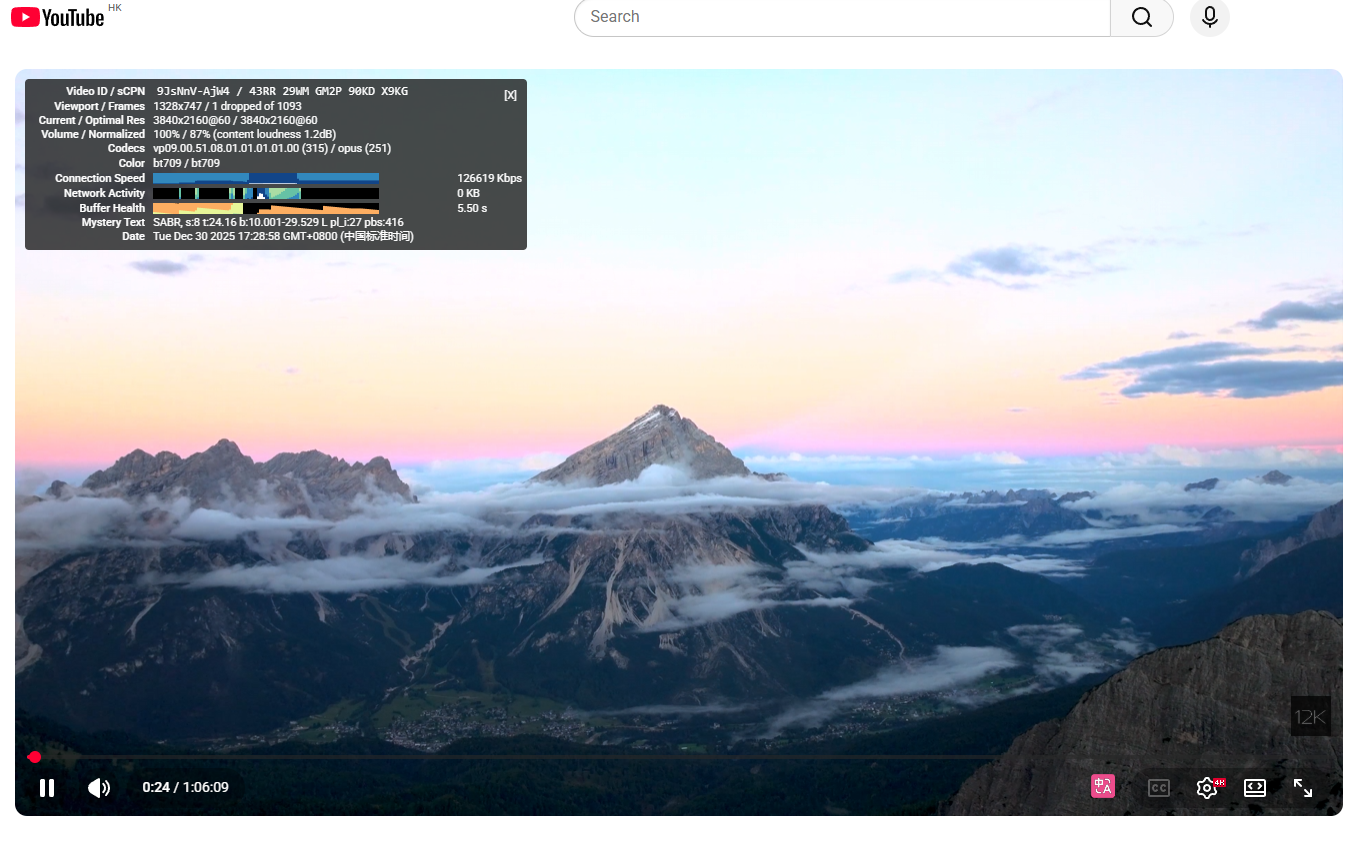Click the magnifying glass search button

[x=1141, y=17]
